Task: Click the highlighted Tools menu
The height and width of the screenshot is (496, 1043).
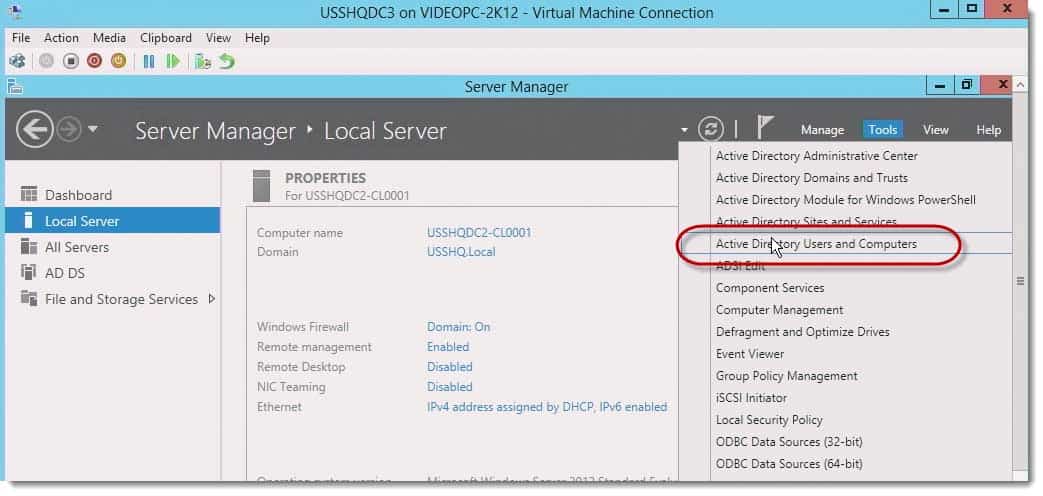Action: [x=883, y=130]
